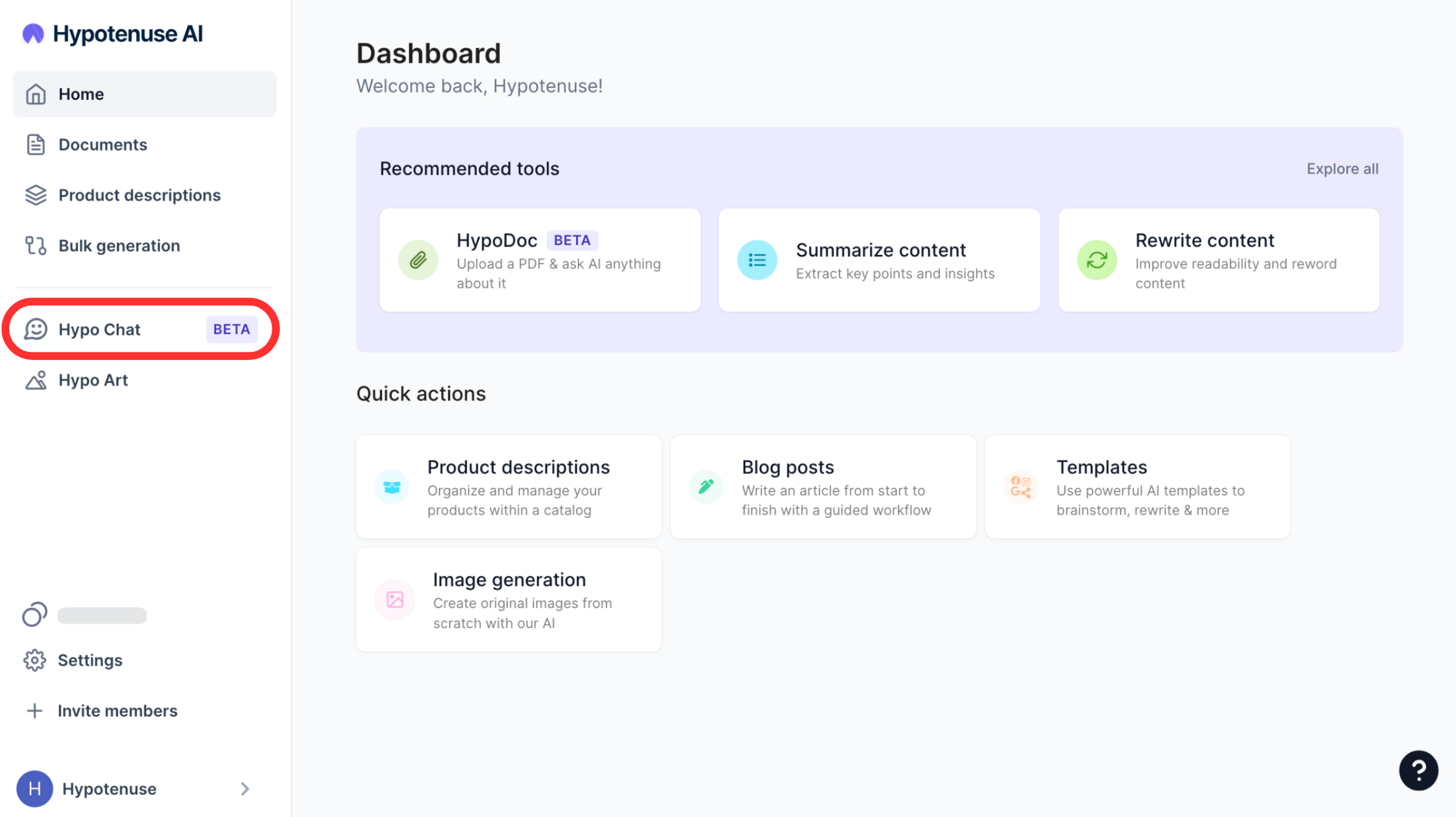Open Hypo Chat from the sidebar

(99, 330)
